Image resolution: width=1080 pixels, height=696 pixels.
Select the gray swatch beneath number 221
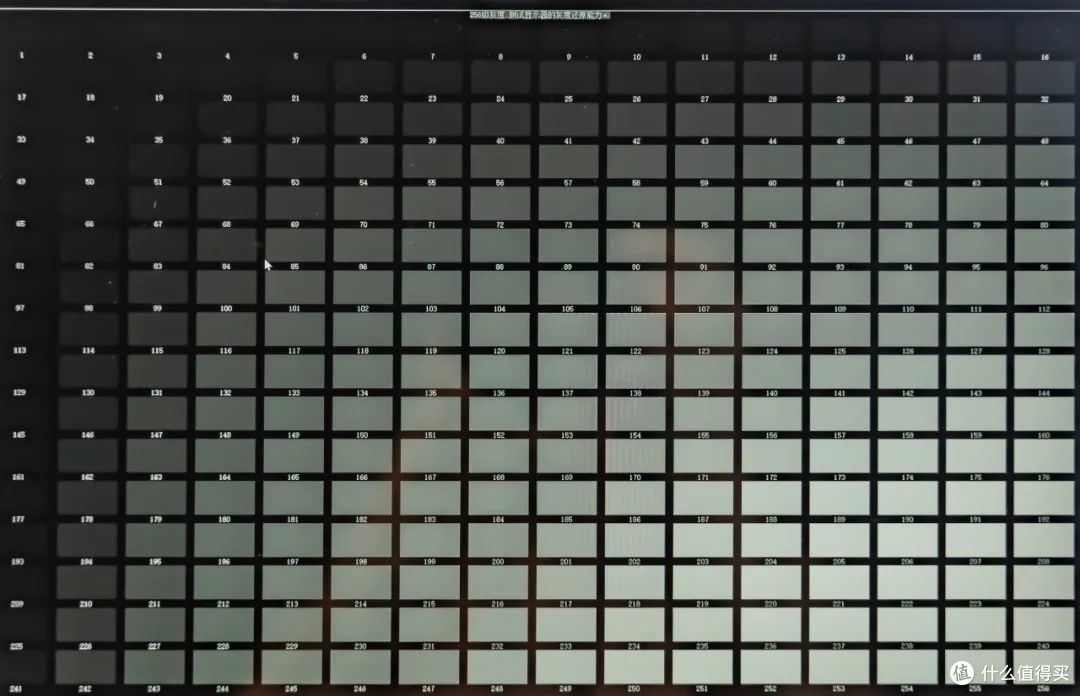tap(838, 625)
